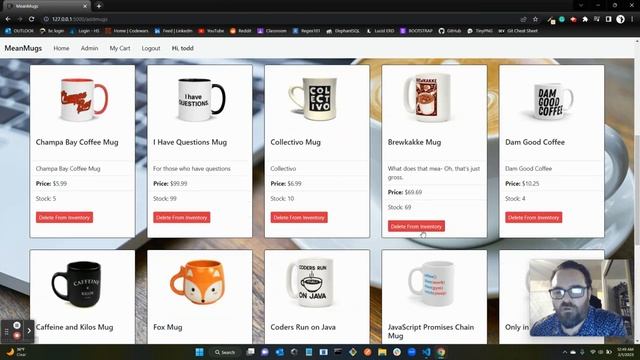Click the 'Stock: 69' text
The image size is (640, 360).
tap(399, 207)
